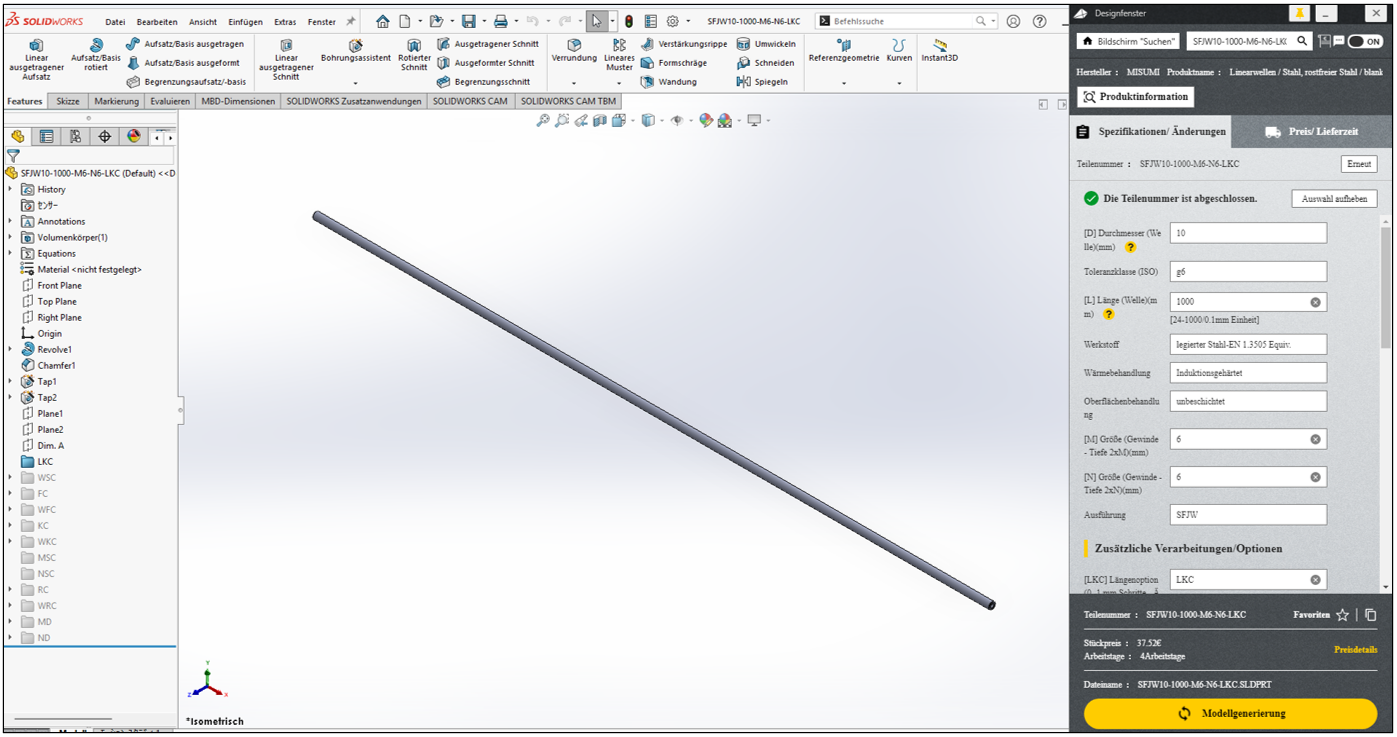Open the Kurven dropdown arrow
Screen dimensions: 1397x737
click(898, 83)
